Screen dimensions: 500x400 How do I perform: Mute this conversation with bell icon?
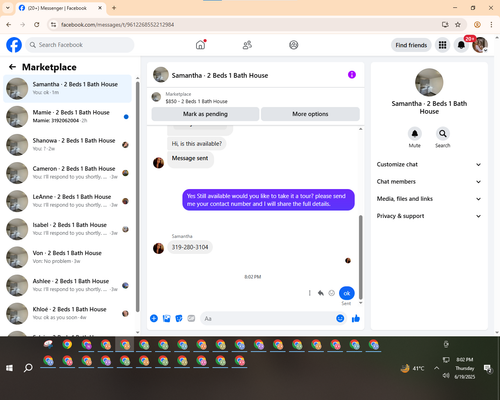point(414,133)
